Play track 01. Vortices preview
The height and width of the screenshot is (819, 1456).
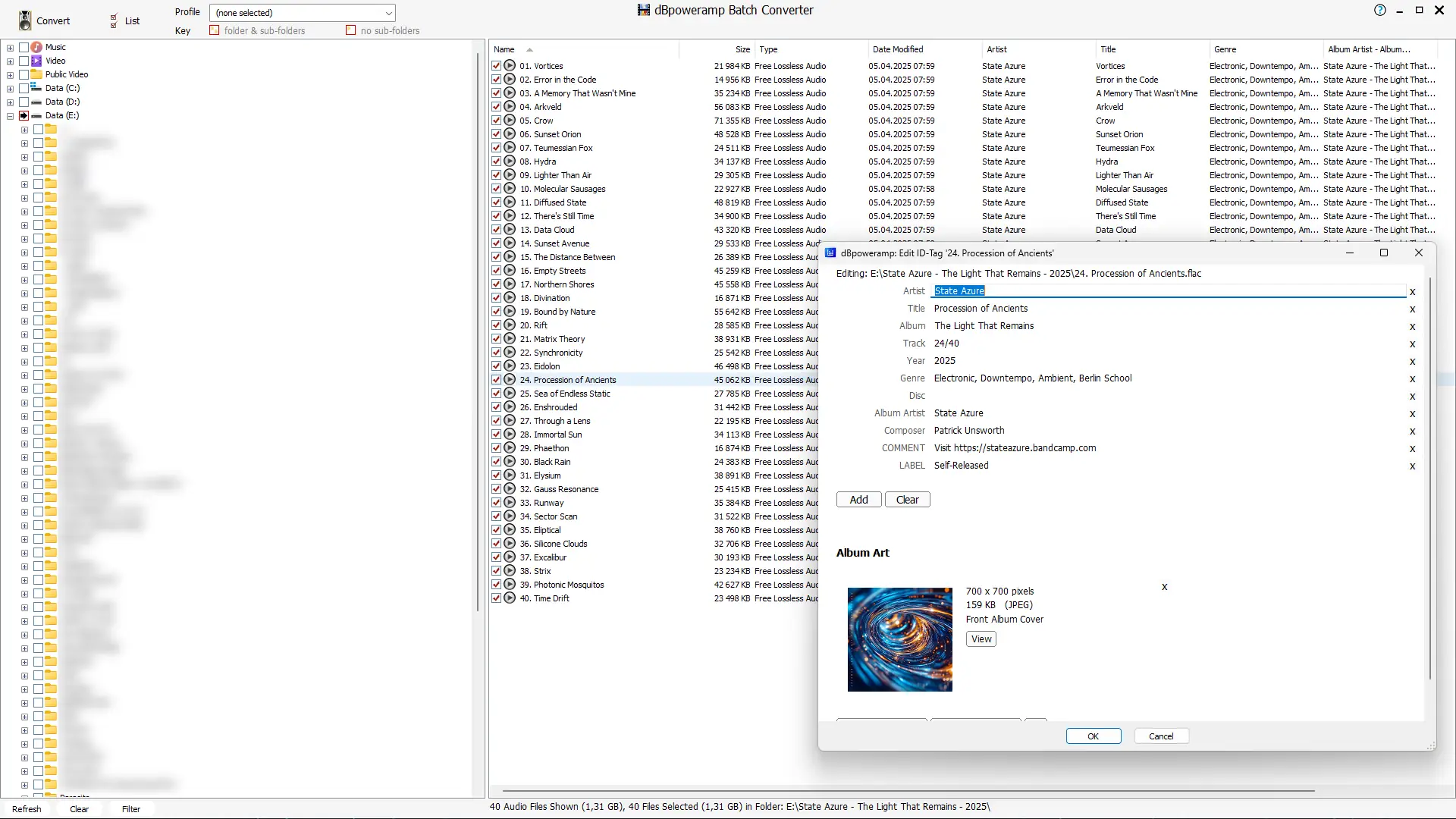tap(510, 66)
